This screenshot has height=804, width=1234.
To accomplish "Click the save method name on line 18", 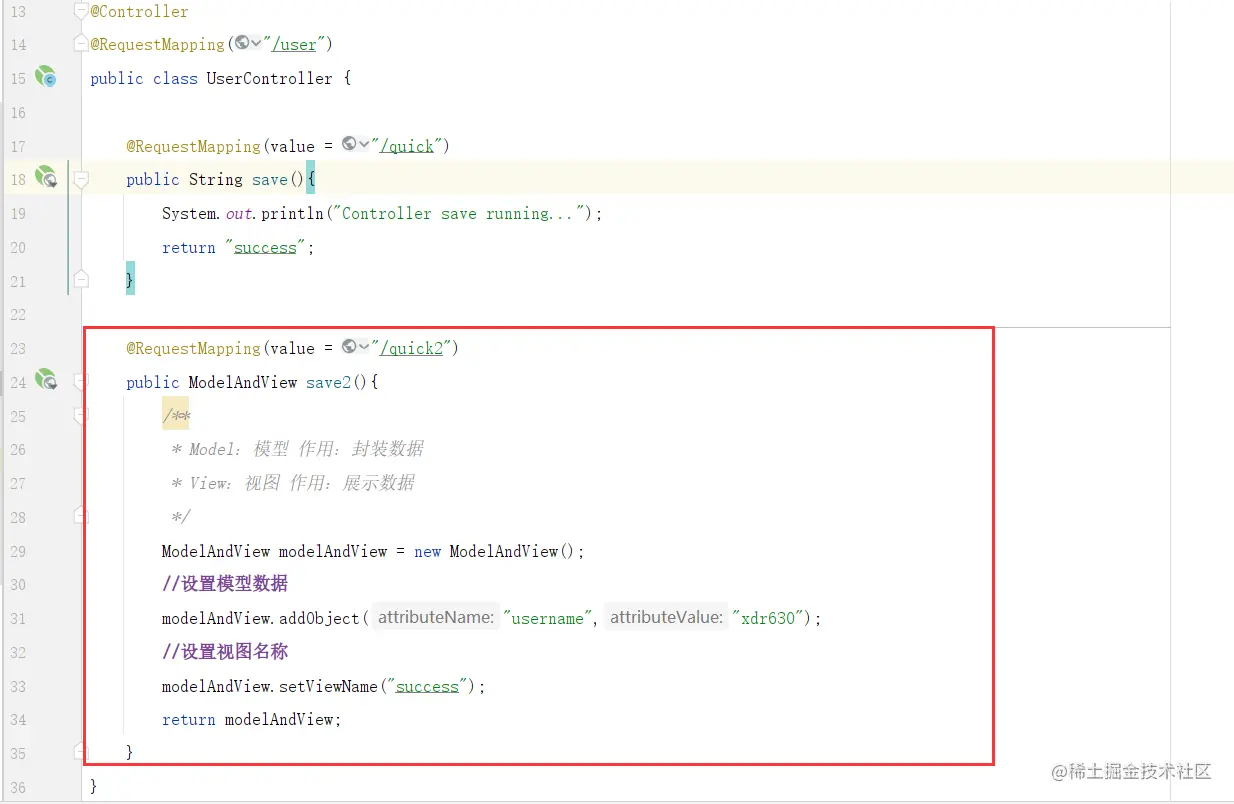I will point(270,180).
